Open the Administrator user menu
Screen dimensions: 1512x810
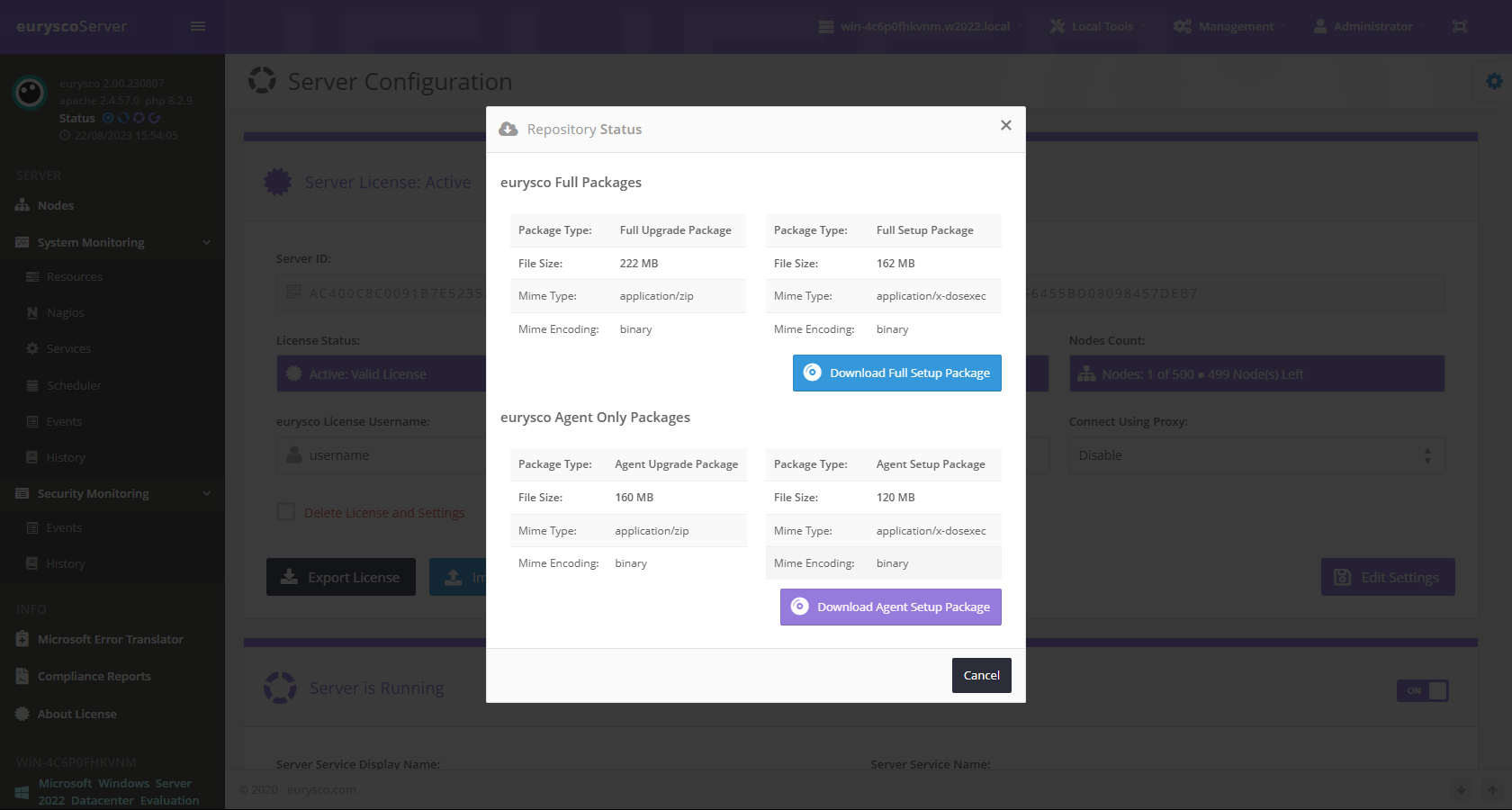pyautogui.click(x=1369, y=26)
